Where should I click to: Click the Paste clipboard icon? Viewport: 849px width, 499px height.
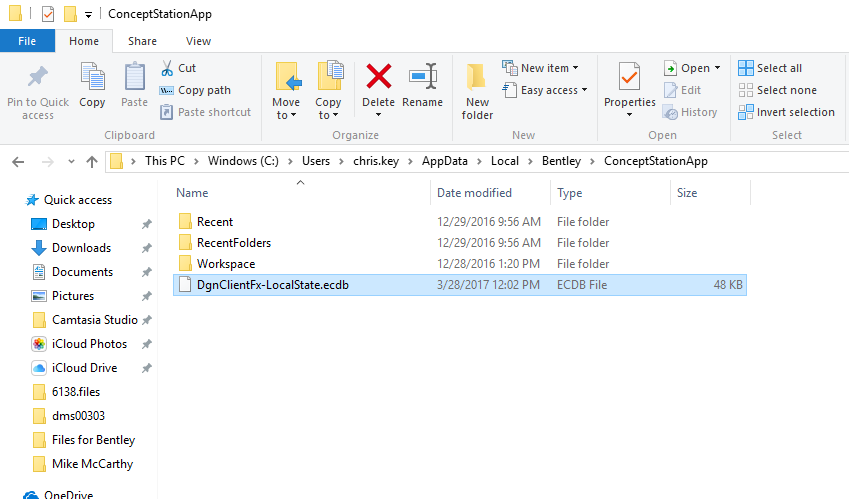pyautogui.click(x=134, y=76)
